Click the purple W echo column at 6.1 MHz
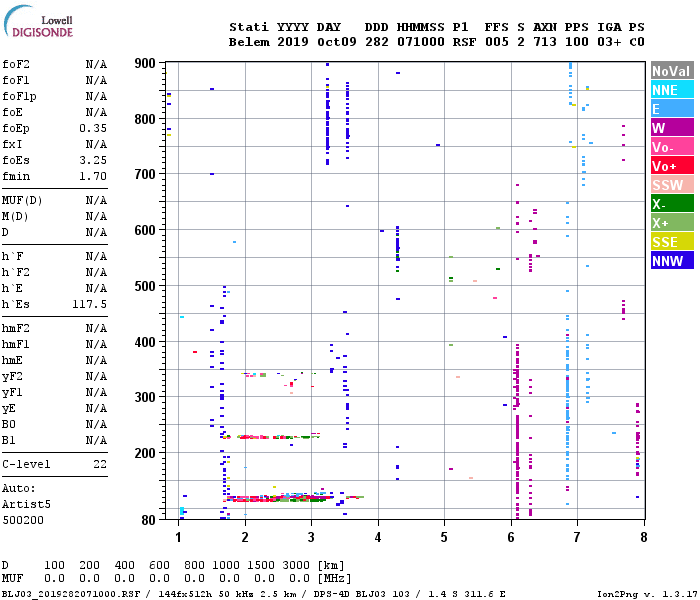 click(x=517, y=429)
